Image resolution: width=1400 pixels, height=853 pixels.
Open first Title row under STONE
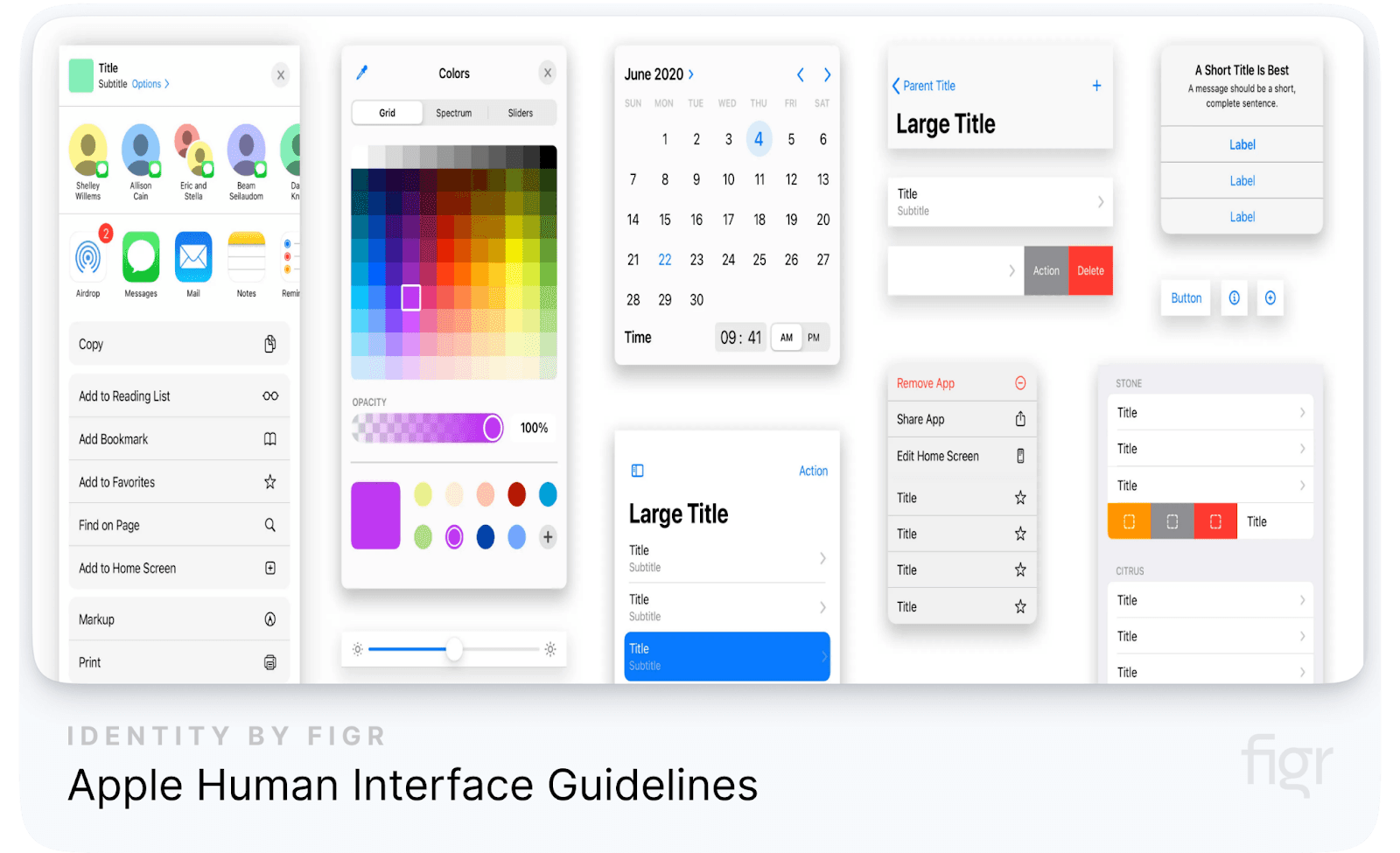1210,413
